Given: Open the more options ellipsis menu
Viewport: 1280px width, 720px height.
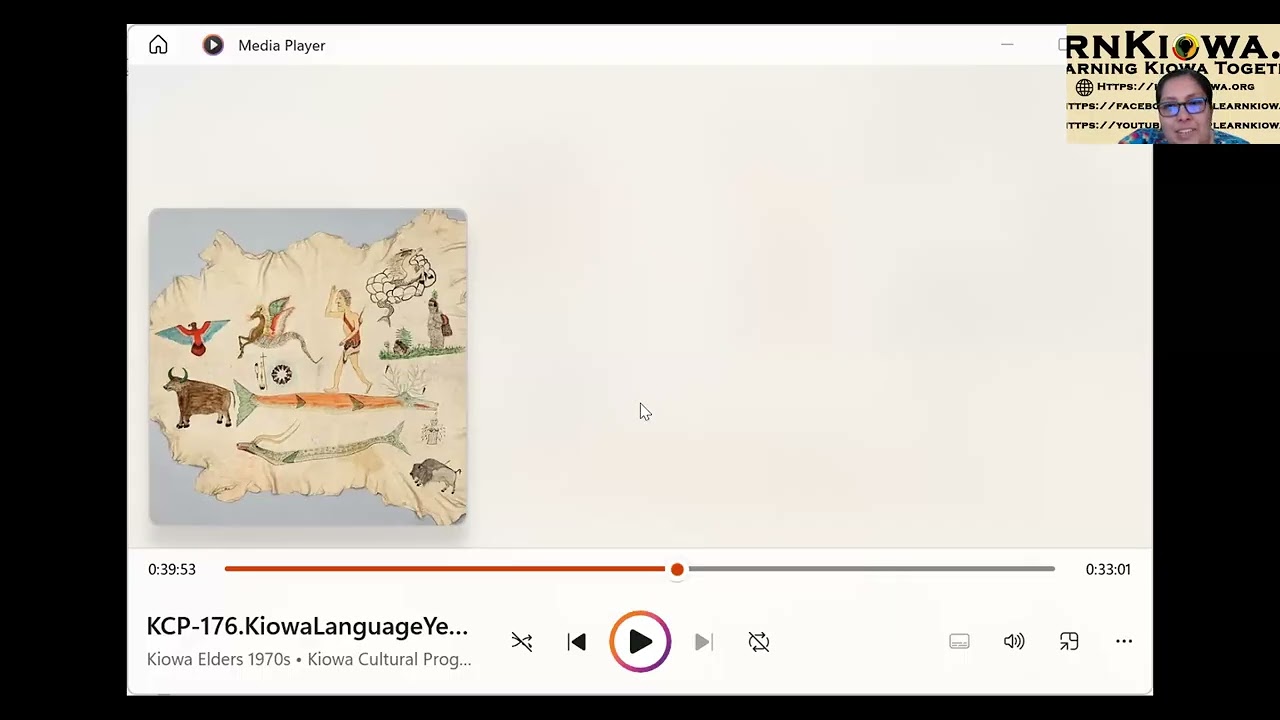Looking at the screenshot, I should pos(1124,642).
